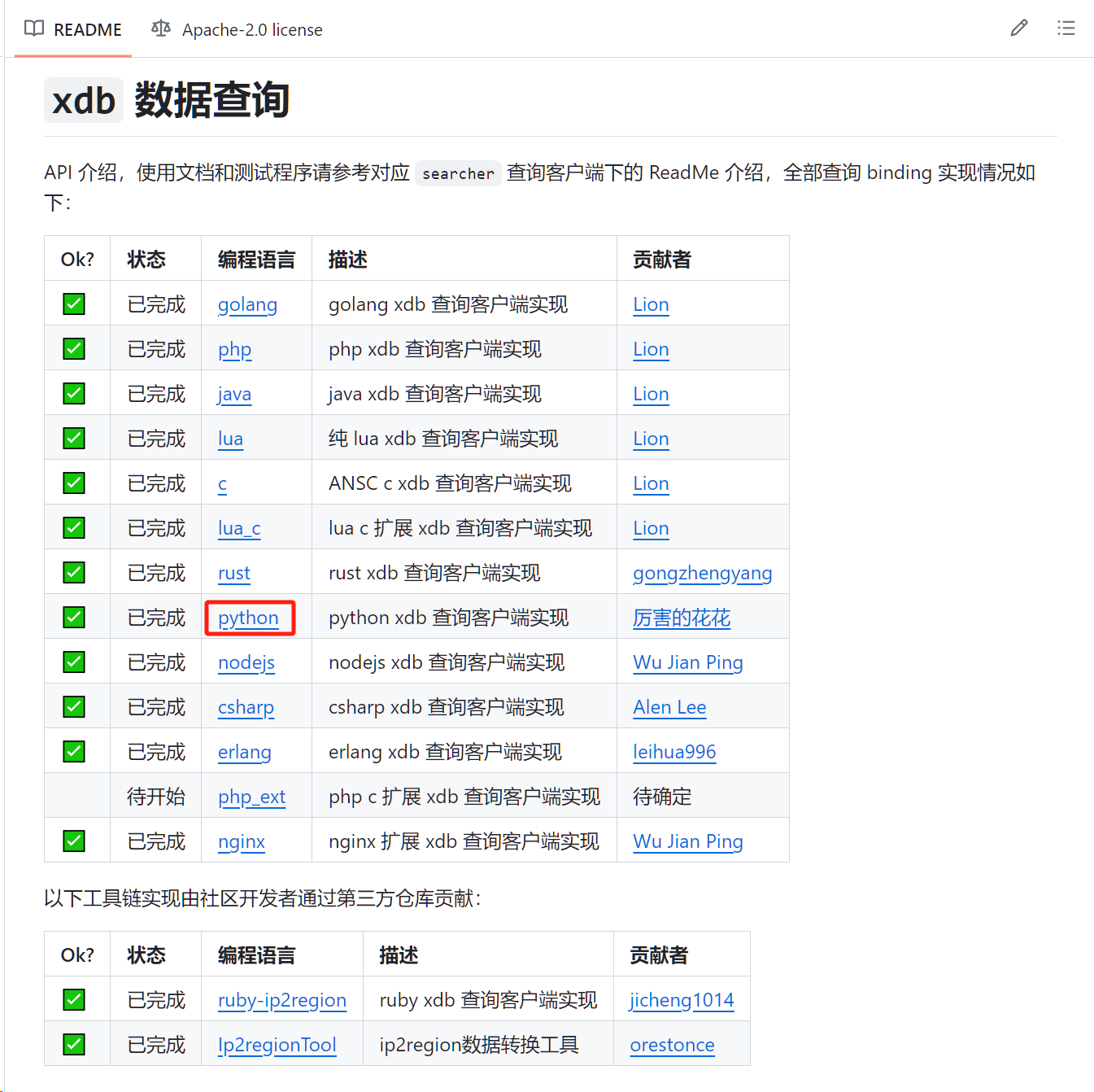Open the Ip2regionTool link
Image resolution: width=1094 pixels, height=1092 pixels.
point(277,1045)
